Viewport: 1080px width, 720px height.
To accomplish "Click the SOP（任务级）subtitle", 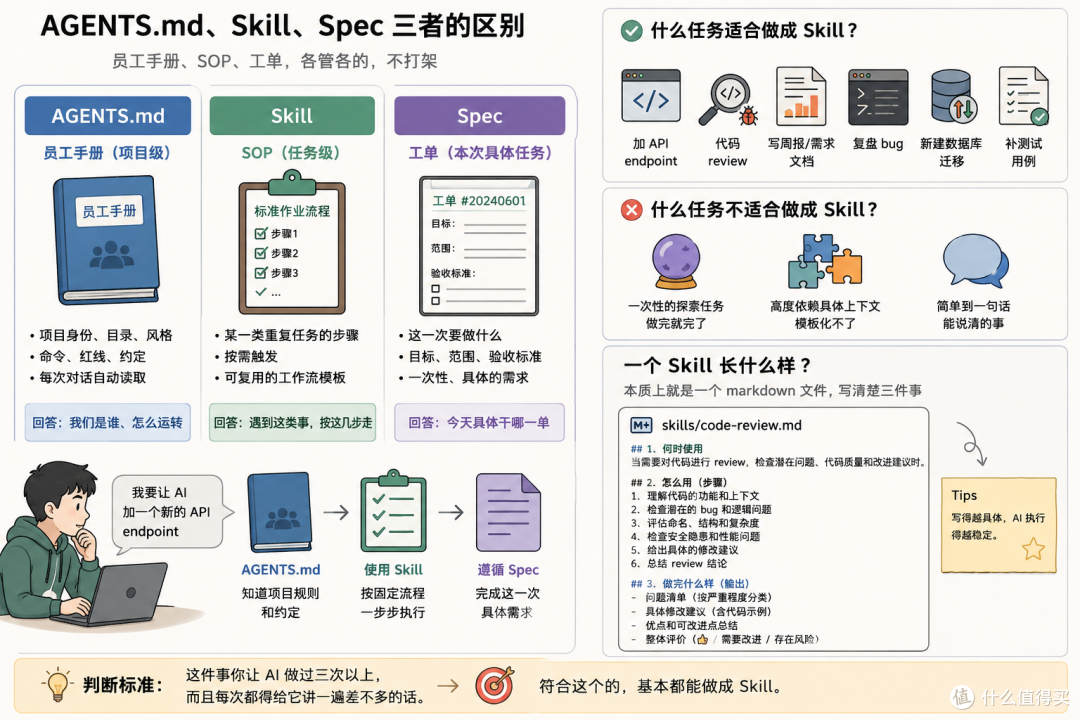I will (291, 152).
